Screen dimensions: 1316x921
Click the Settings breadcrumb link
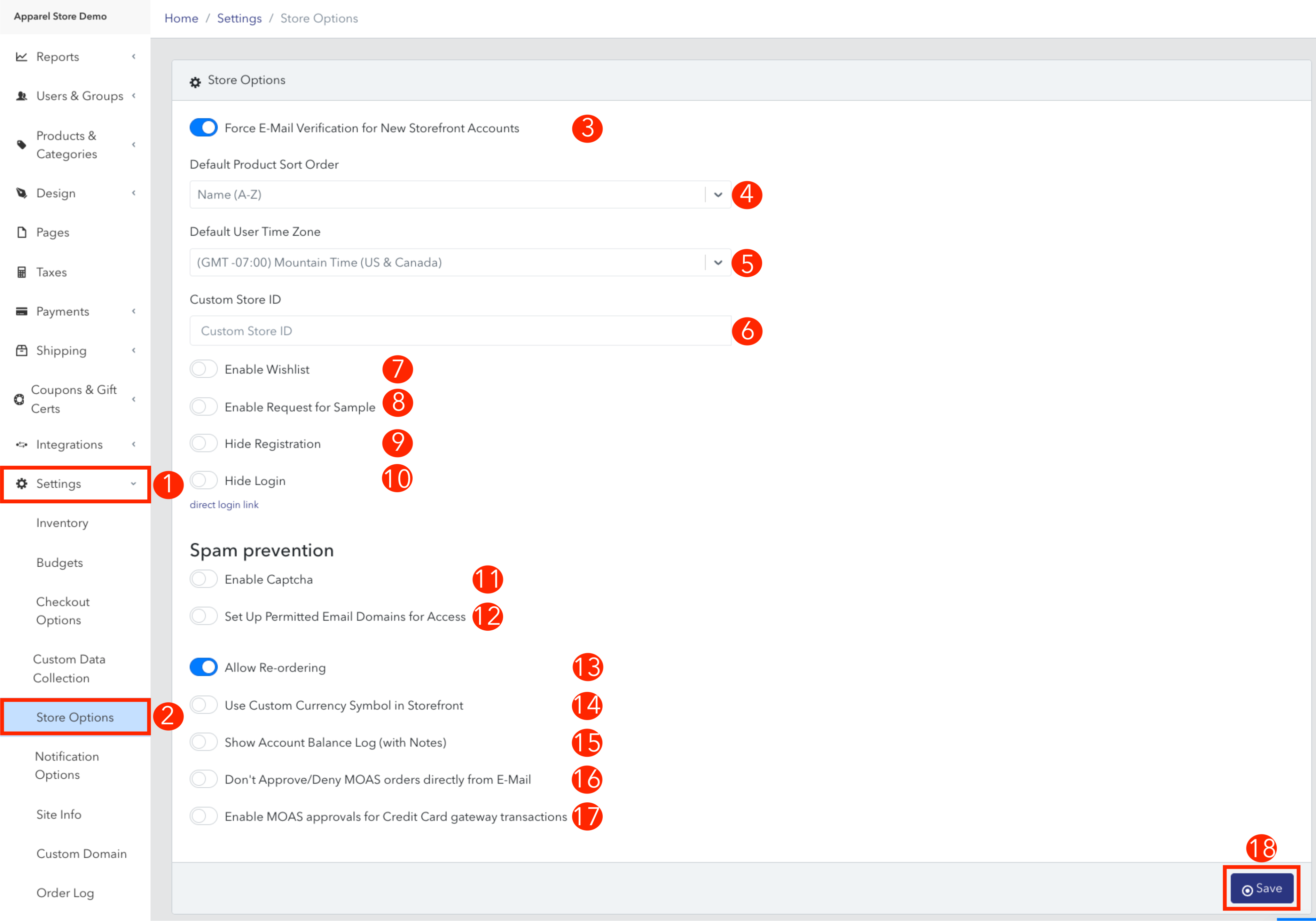click(239, 18)
